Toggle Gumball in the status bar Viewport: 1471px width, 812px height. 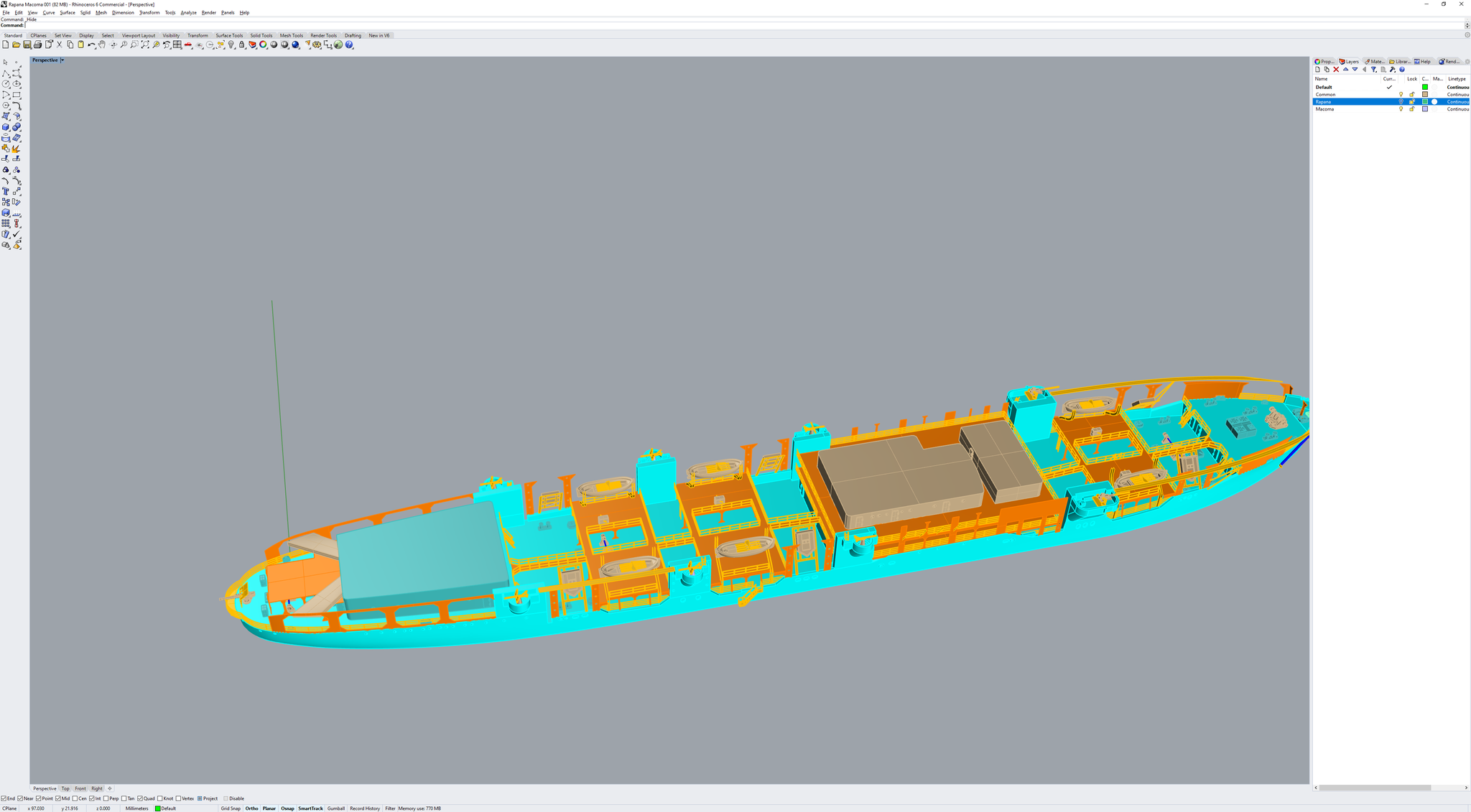[x=336, y=808]
